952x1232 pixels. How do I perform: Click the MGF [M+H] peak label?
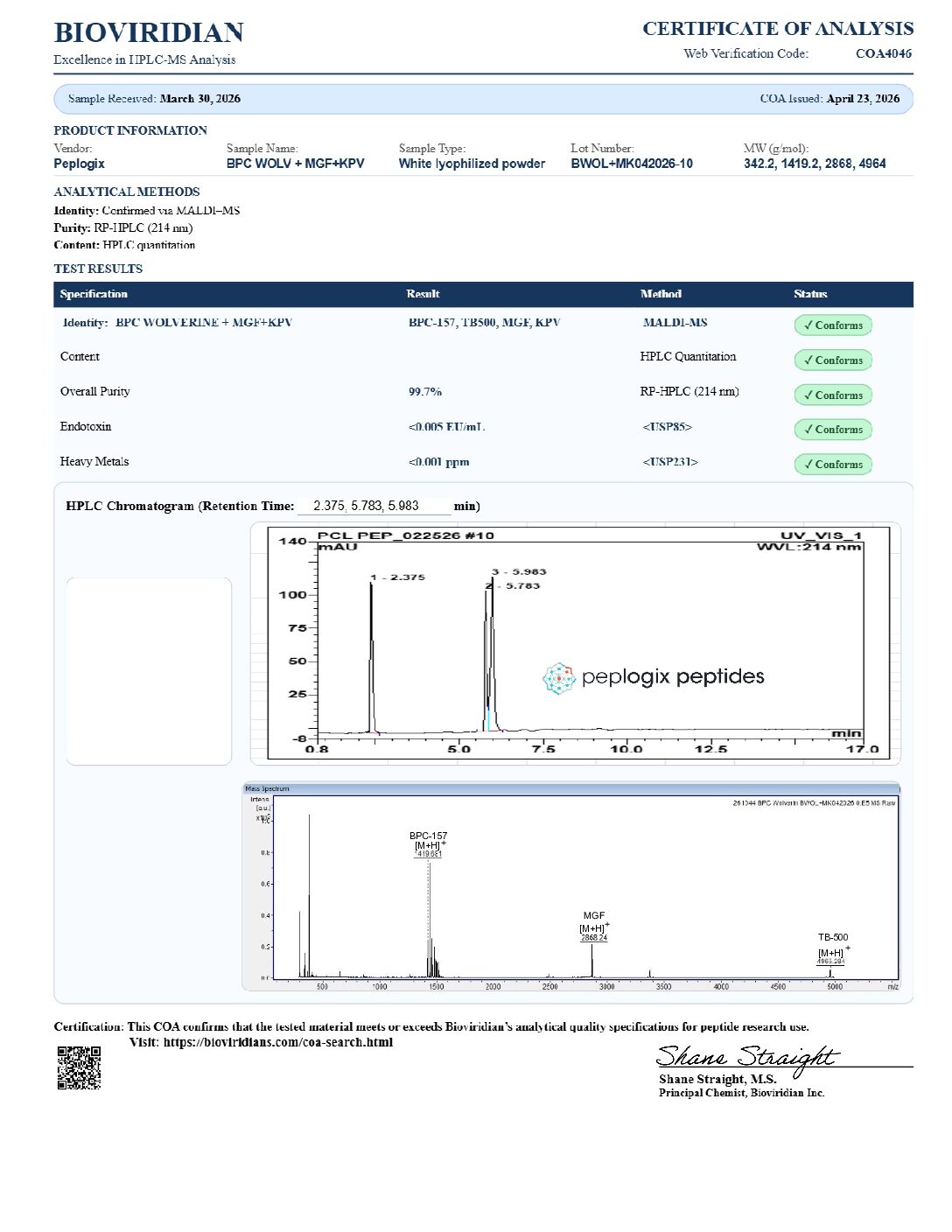pos(594,928)
